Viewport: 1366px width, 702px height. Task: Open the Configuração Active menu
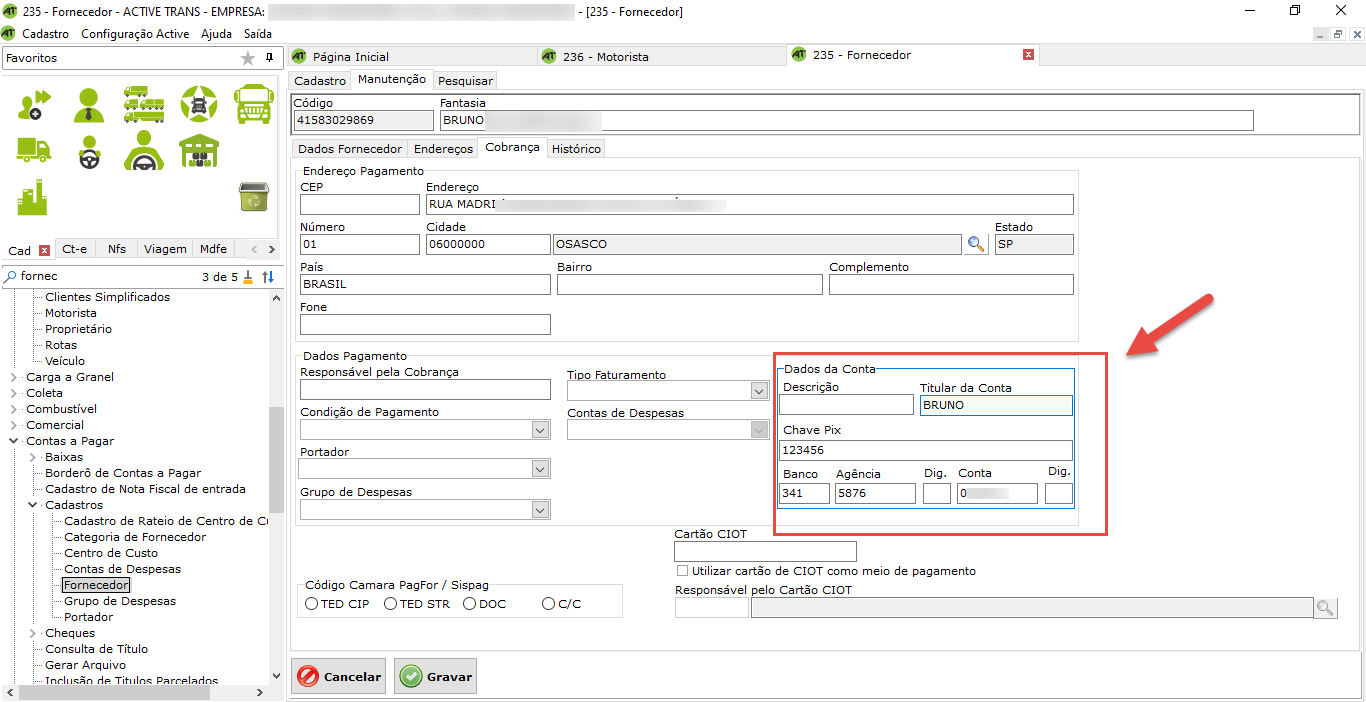click(134, 34)
